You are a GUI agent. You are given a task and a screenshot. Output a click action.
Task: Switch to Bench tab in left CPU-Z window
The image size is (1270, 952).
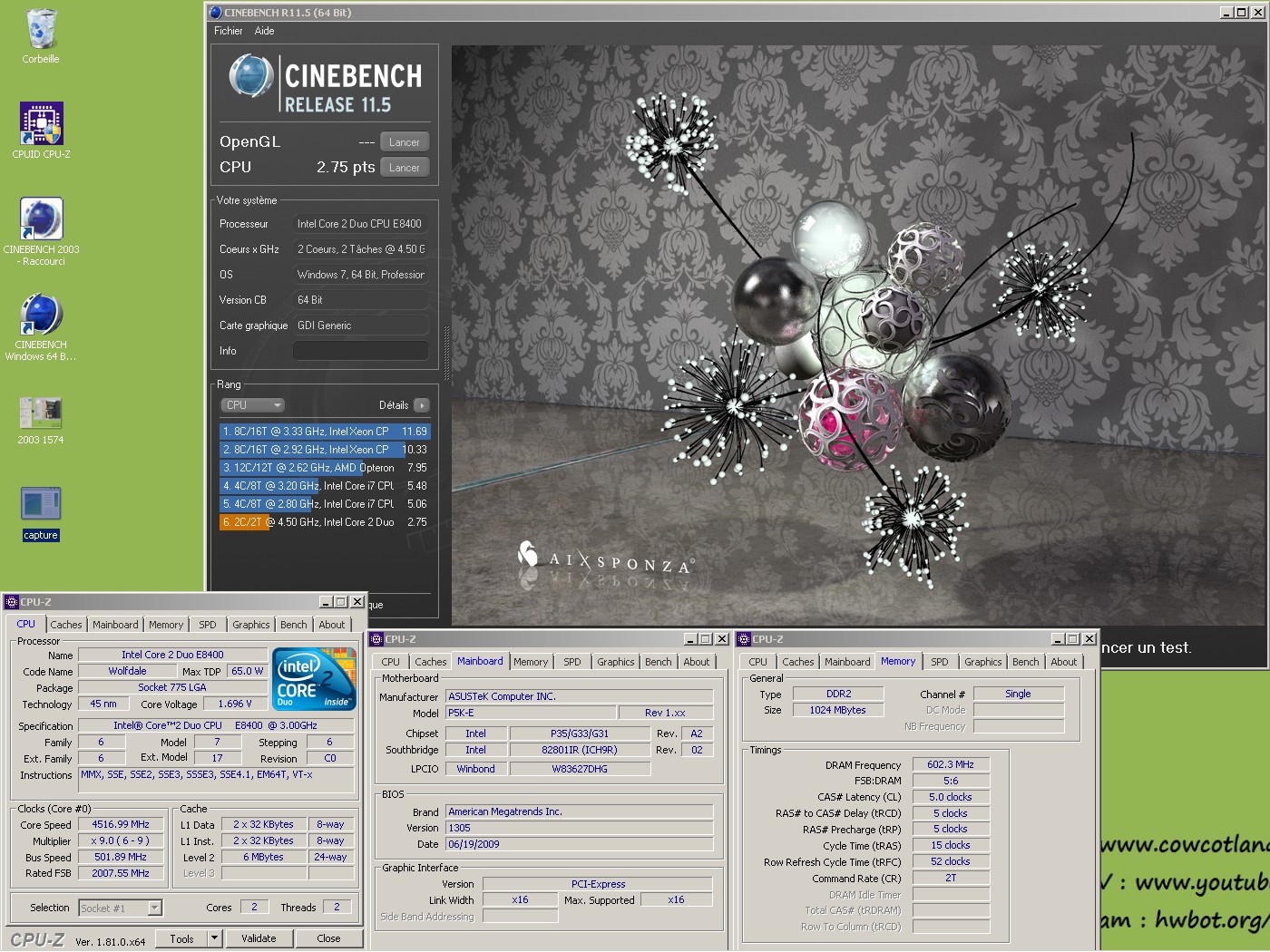[x=293, y=625]
